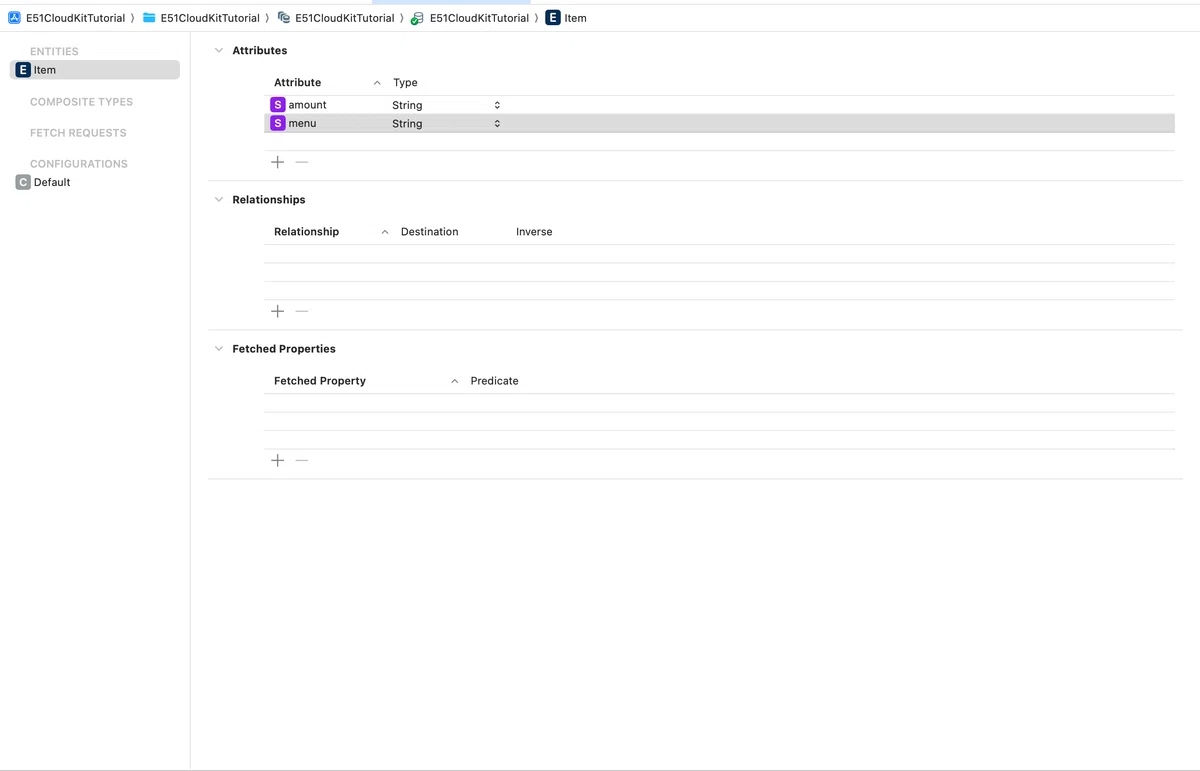Sort attributes by the Attribute column
Viewport: 1200px width, 771px height.
[x=298, y=82]
